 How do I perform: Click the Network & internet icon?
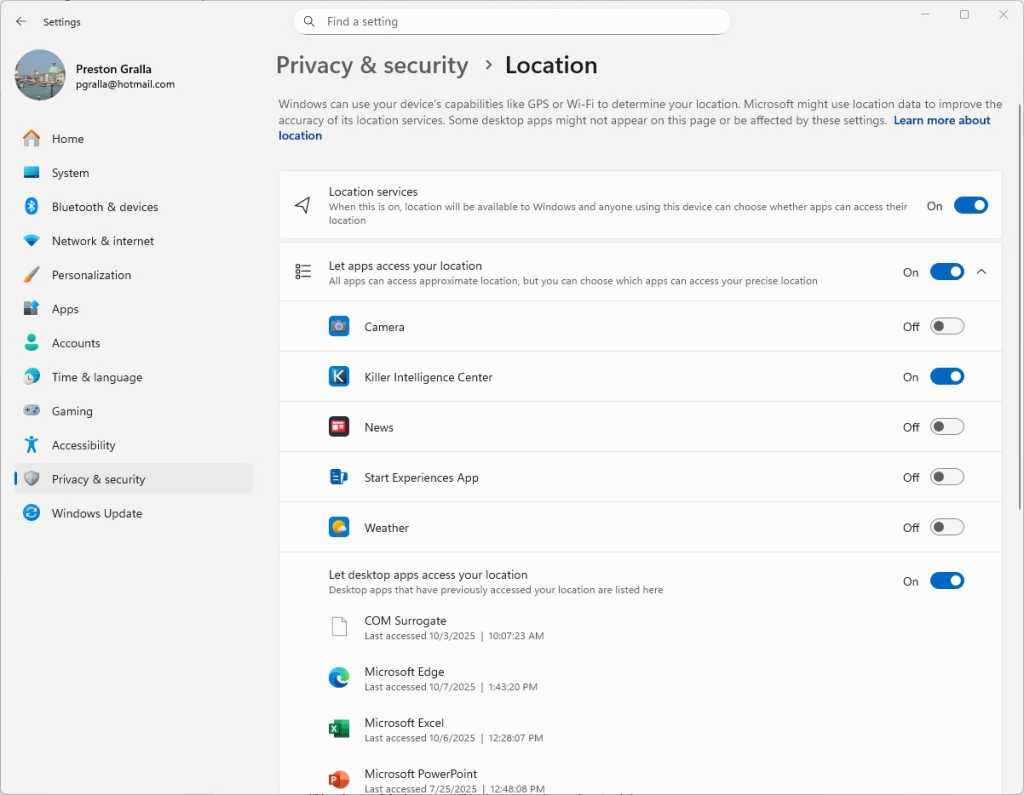[x=31, y=241]
